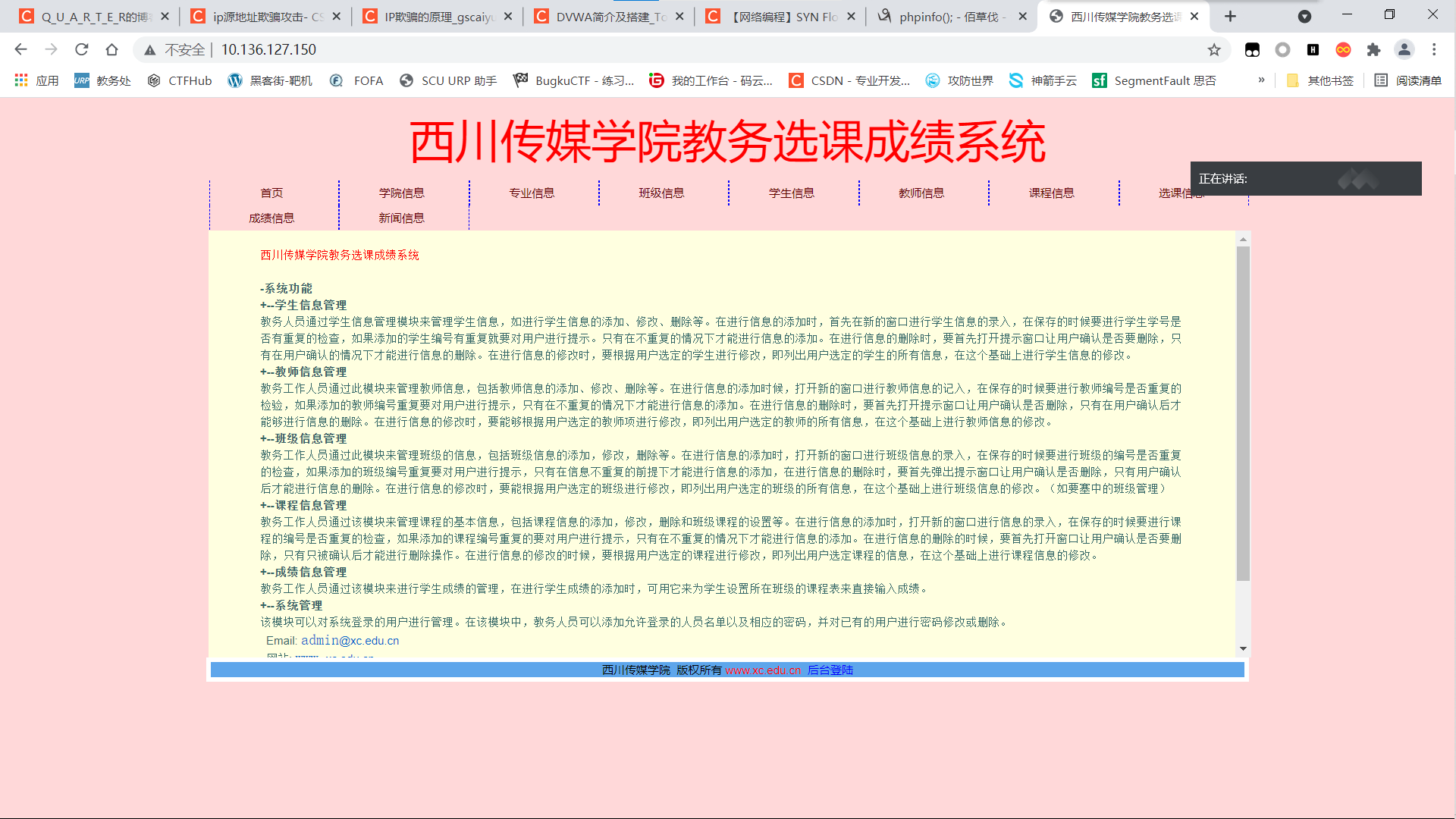Close the 西川传媒学院教务选课 tab
Screen dimensions: 1456x819
coord(1194,16)
